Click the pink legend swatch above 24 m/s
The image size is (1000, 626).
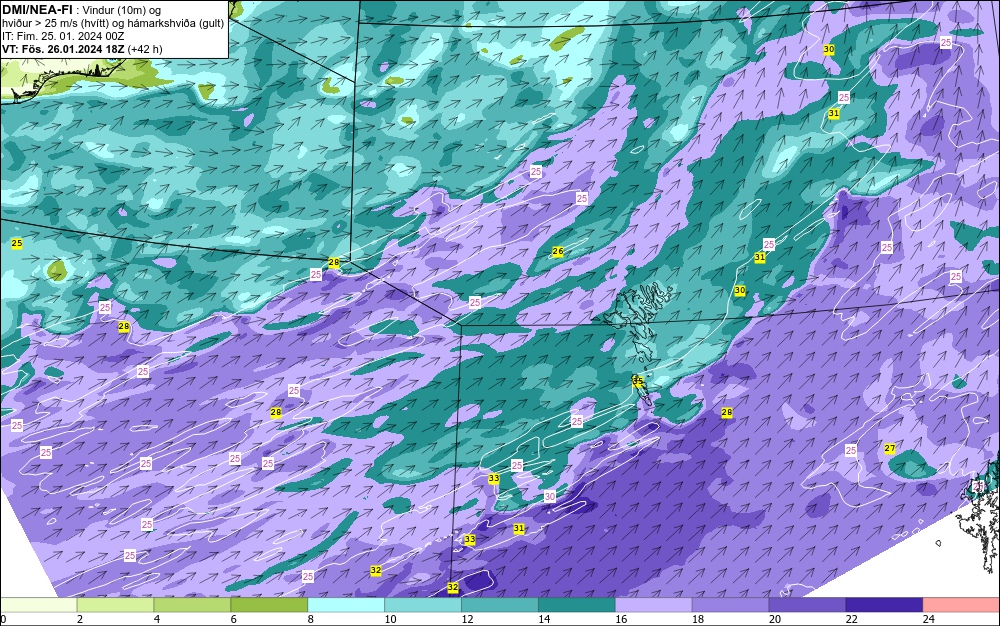coord(961,605)
